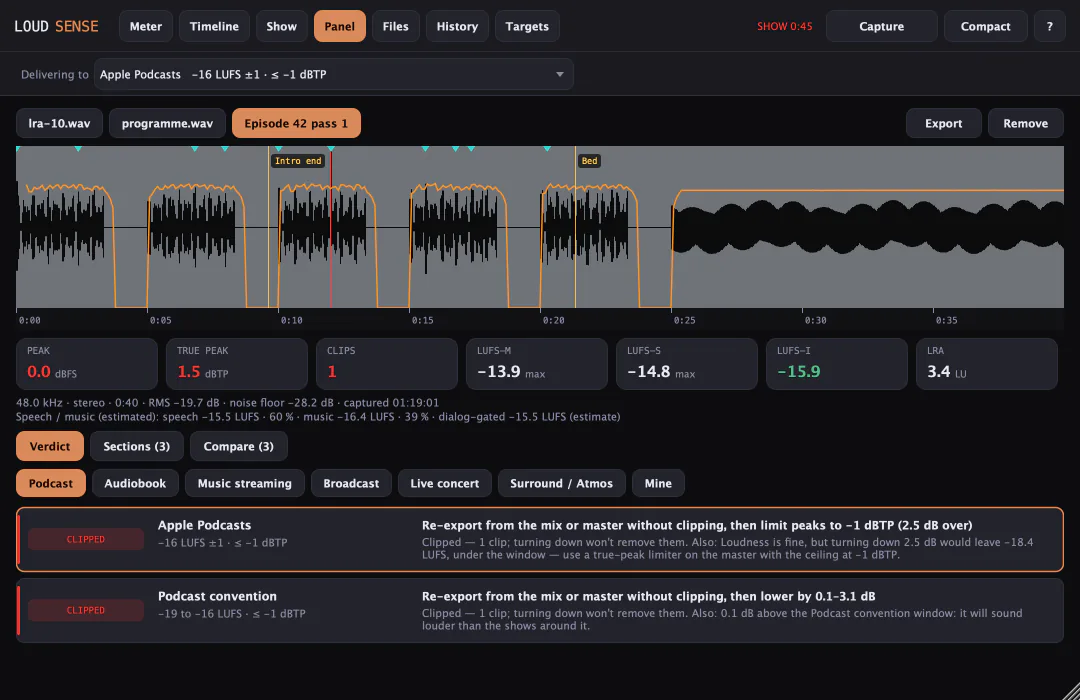Screen dimensions: 1080x700
Task: Click the 0:35 mark on the time ruler
Action: 946,320
